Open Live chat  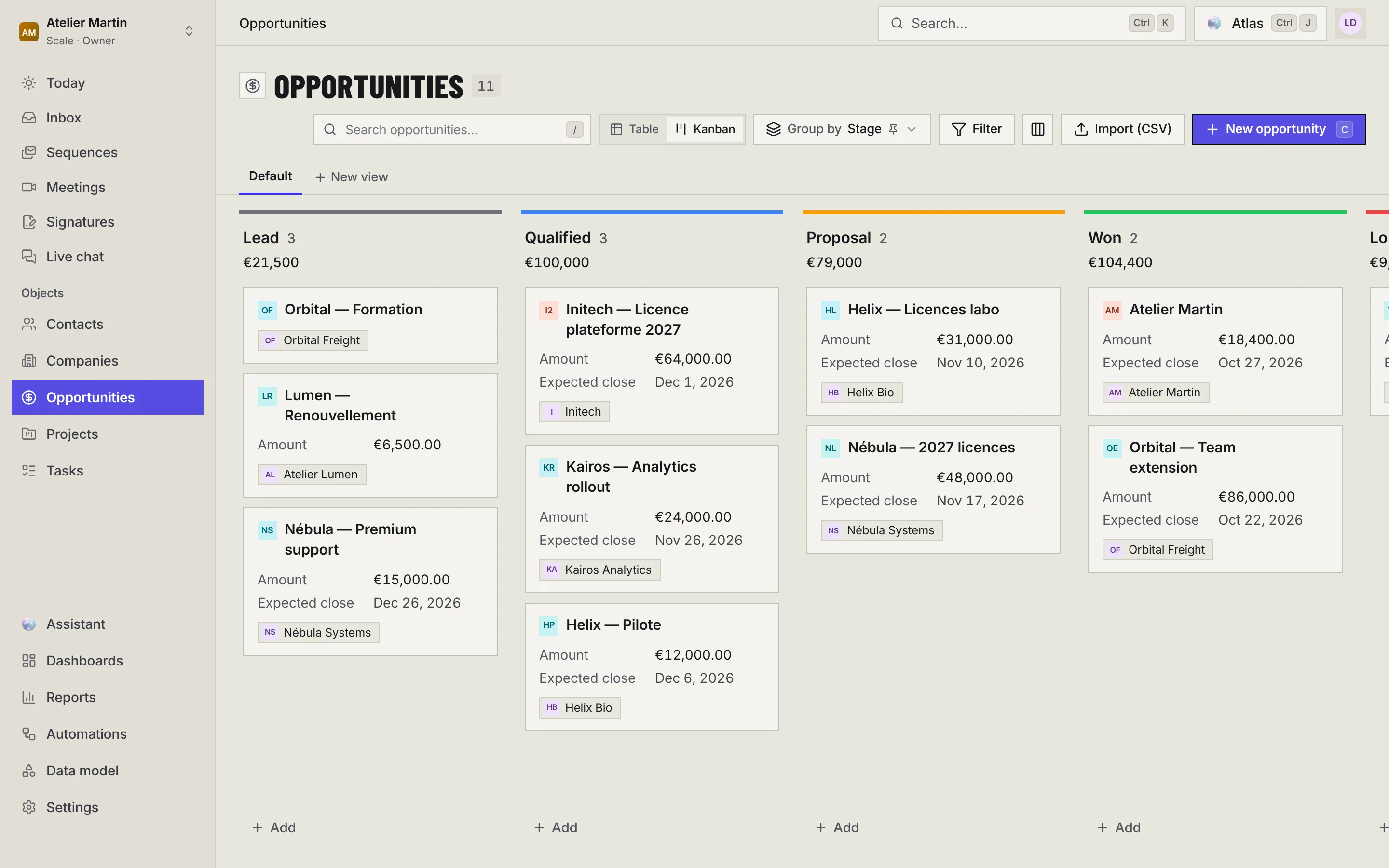point(108,257)
